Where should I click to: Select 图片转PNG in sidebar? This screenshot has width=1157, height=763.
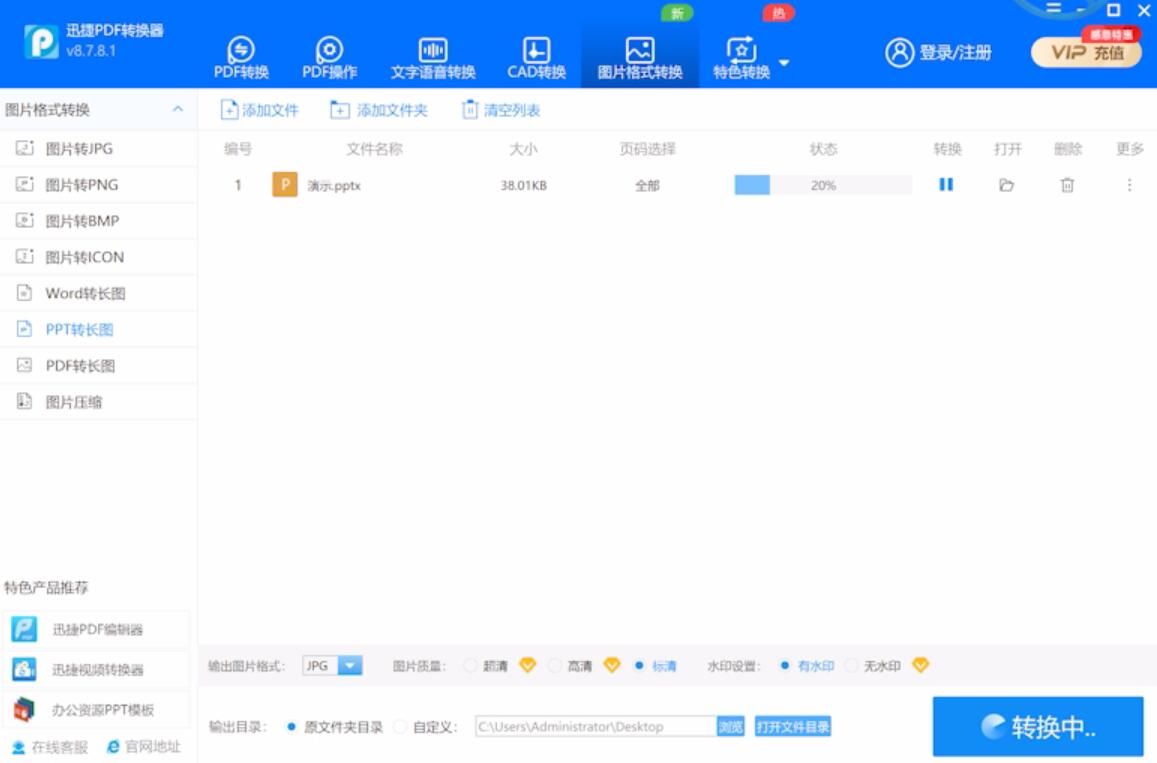coord(99,184)
